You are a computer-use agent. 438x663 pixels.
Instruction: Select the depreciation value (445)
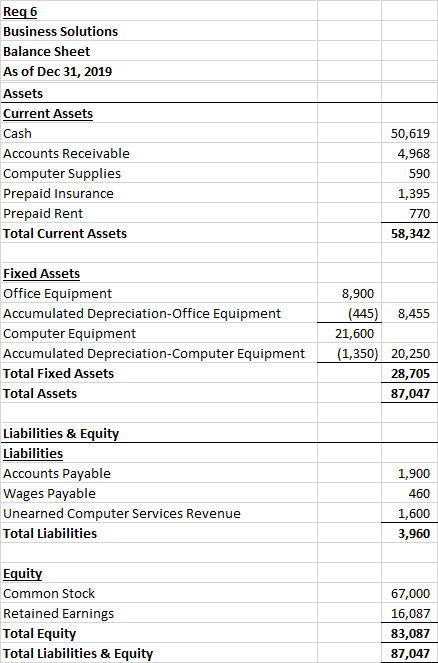(x=362, y=314)
